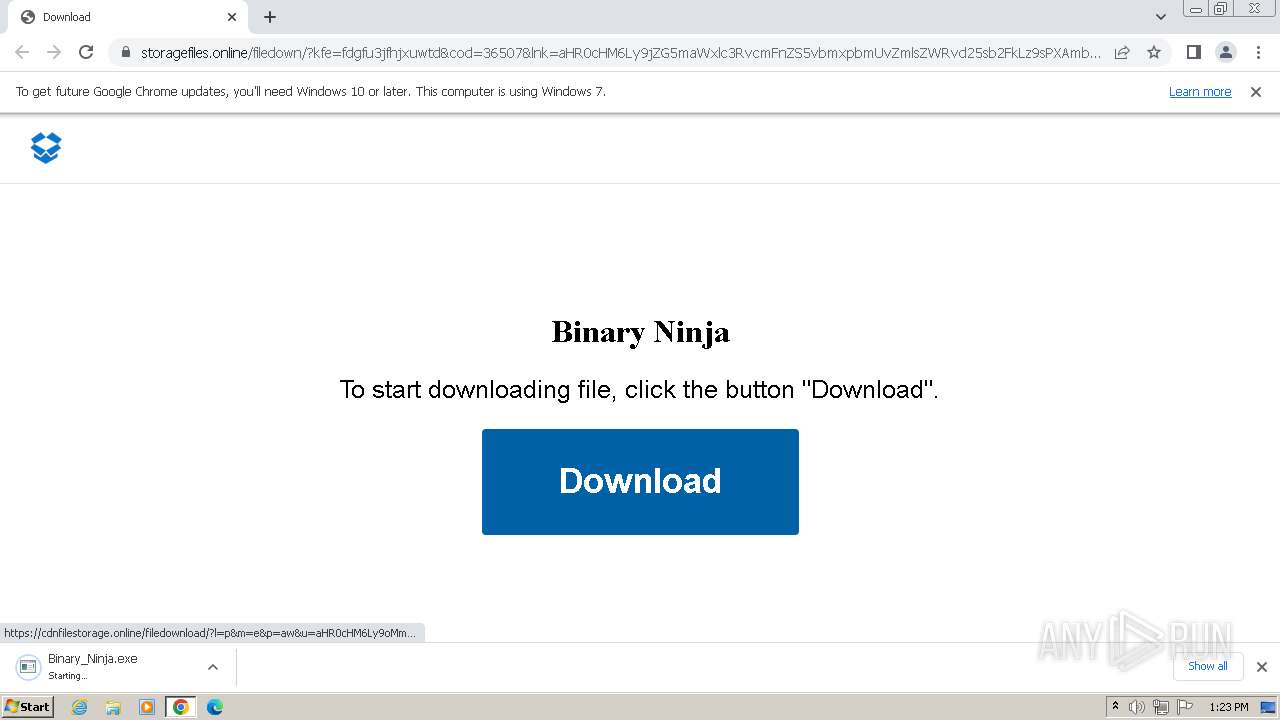Click the Windows 7 update notice message
This screenshot has width=1280, height=720.
tap(311, 92)
